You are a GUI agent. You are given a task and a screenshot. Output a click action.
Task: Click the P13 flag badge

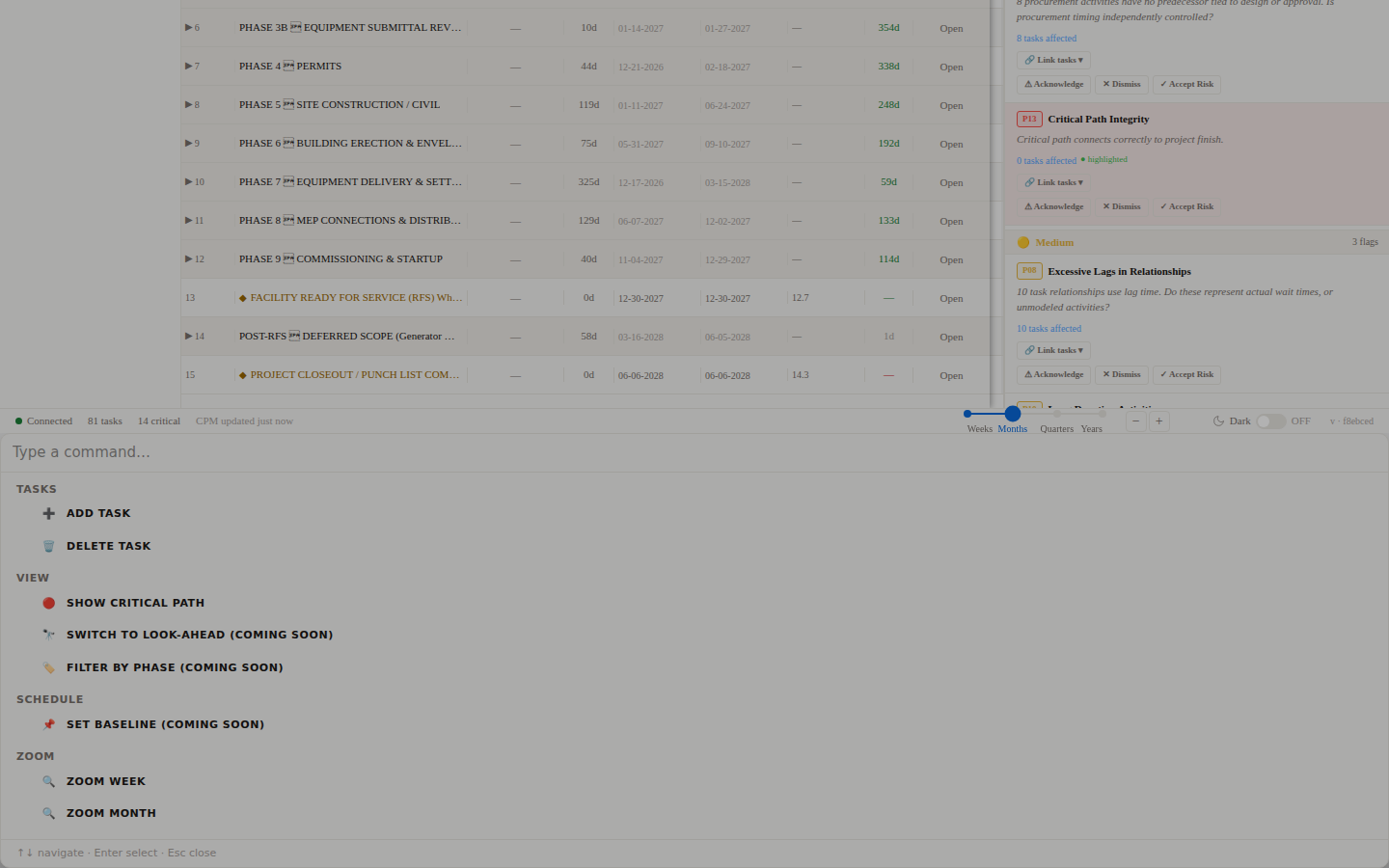[x=1029, y=120]
